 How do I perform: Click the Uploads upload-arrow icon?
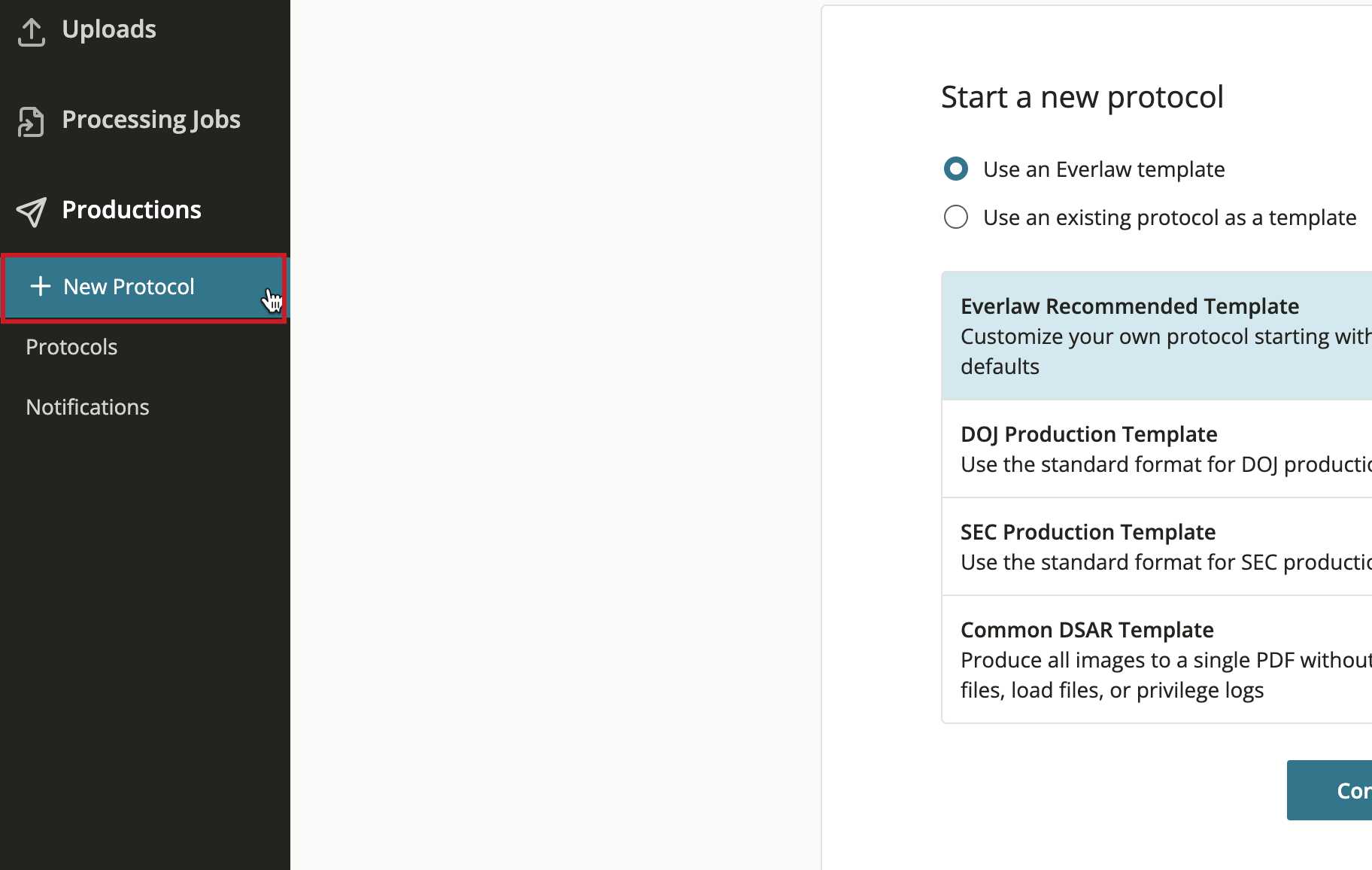[x=32, y=31]
